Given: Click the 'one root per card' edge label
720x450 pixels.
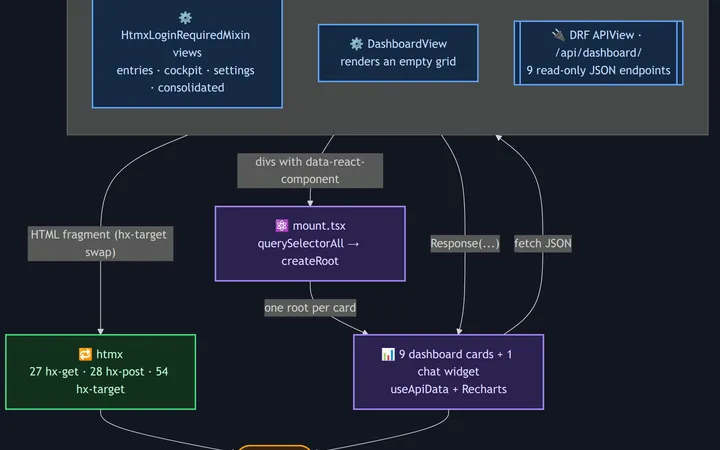Looking at the screenshot, I should [310, 308].
